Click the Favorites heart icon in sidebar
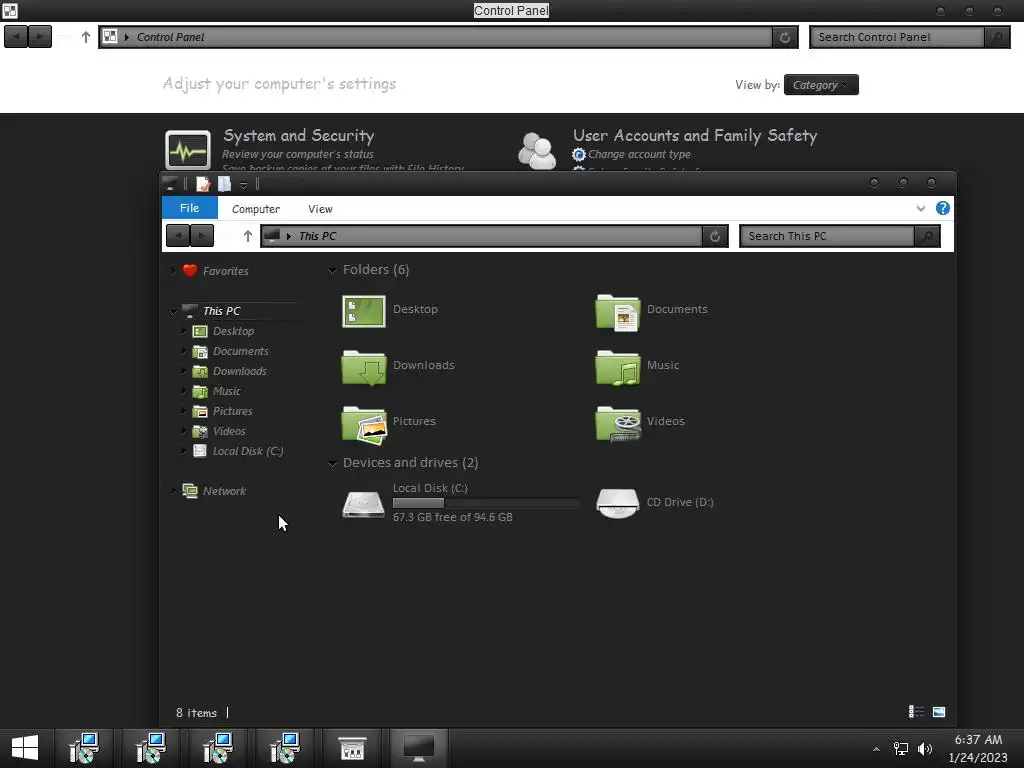This screenshot has height=768, width=1024. click(x=190, y=270)
